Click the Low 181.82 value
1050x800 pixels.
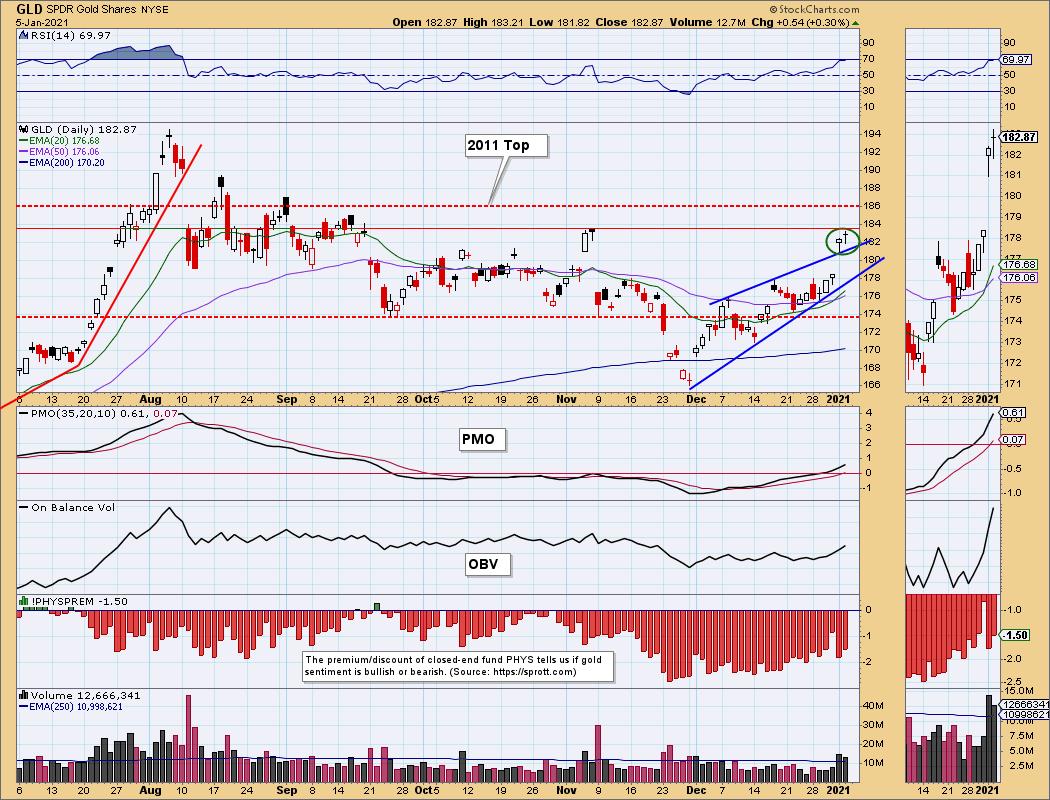(x=559, y=22)
